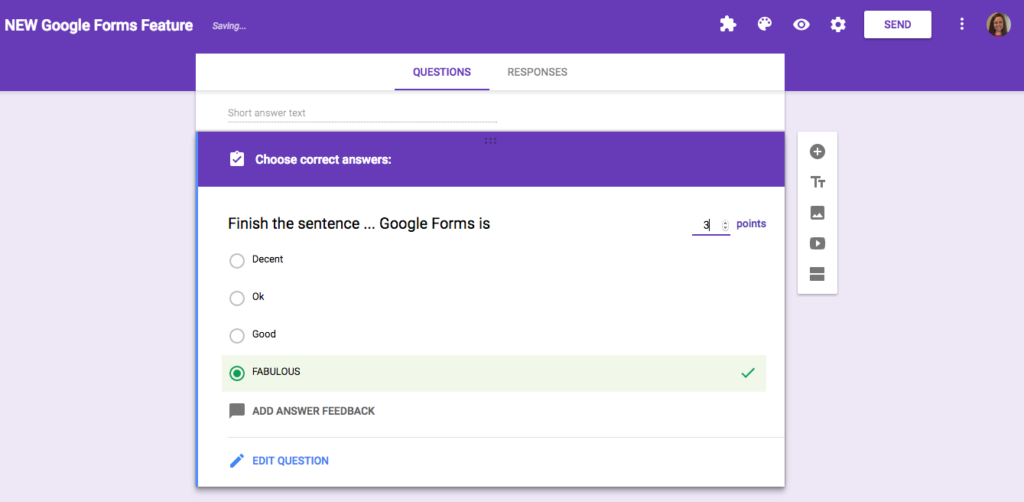
Task: Open the add-ons puzzle piece icon
Action: pos(728,24)
